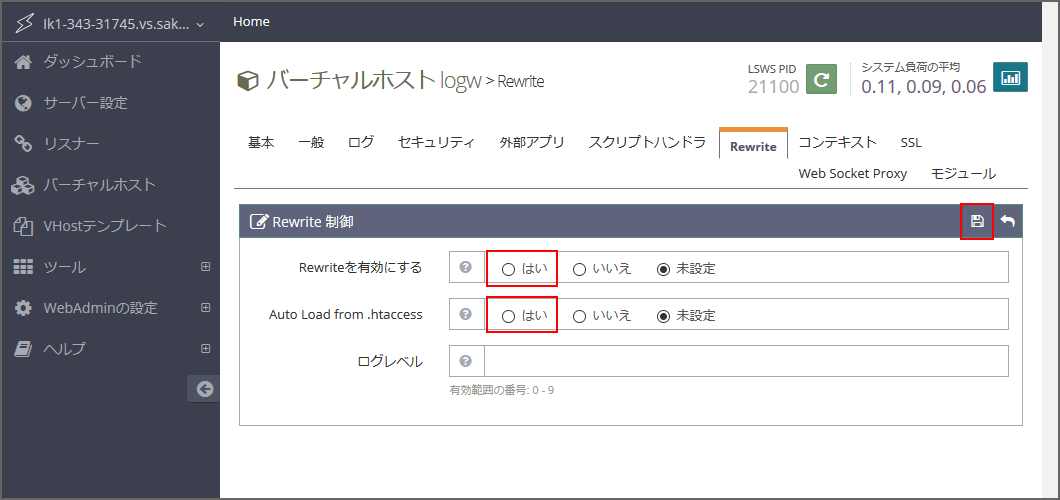Click the save floppy disk icon
Viewport: 1060px width, 500px height.
click(x=977, y=221)
